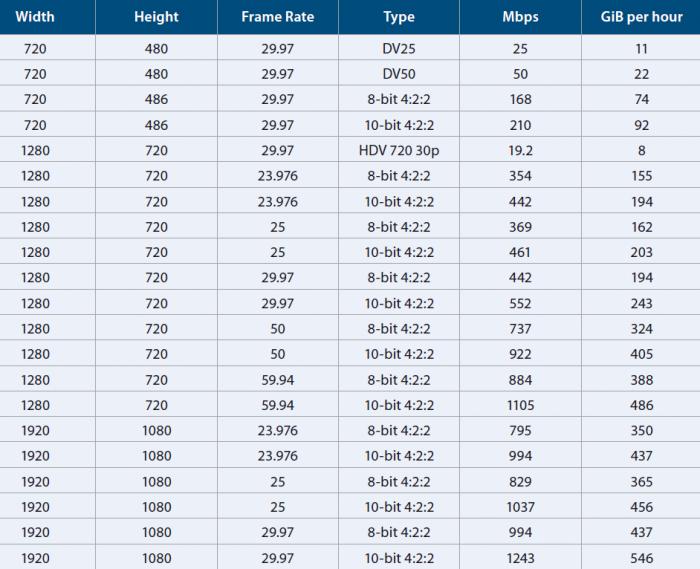
Task: Select the 1105 Mbps cell
Action: pyautogui.click(x=521, y=405)
